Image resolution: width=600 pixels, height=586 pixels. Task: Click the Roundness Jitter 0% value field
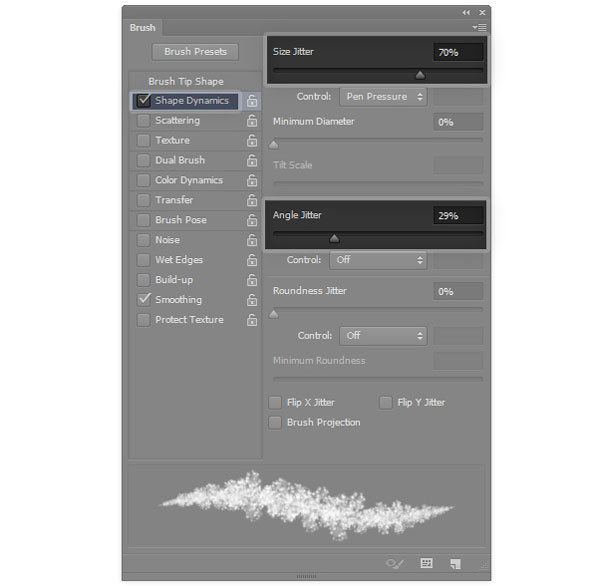click(x=458, y=292)
